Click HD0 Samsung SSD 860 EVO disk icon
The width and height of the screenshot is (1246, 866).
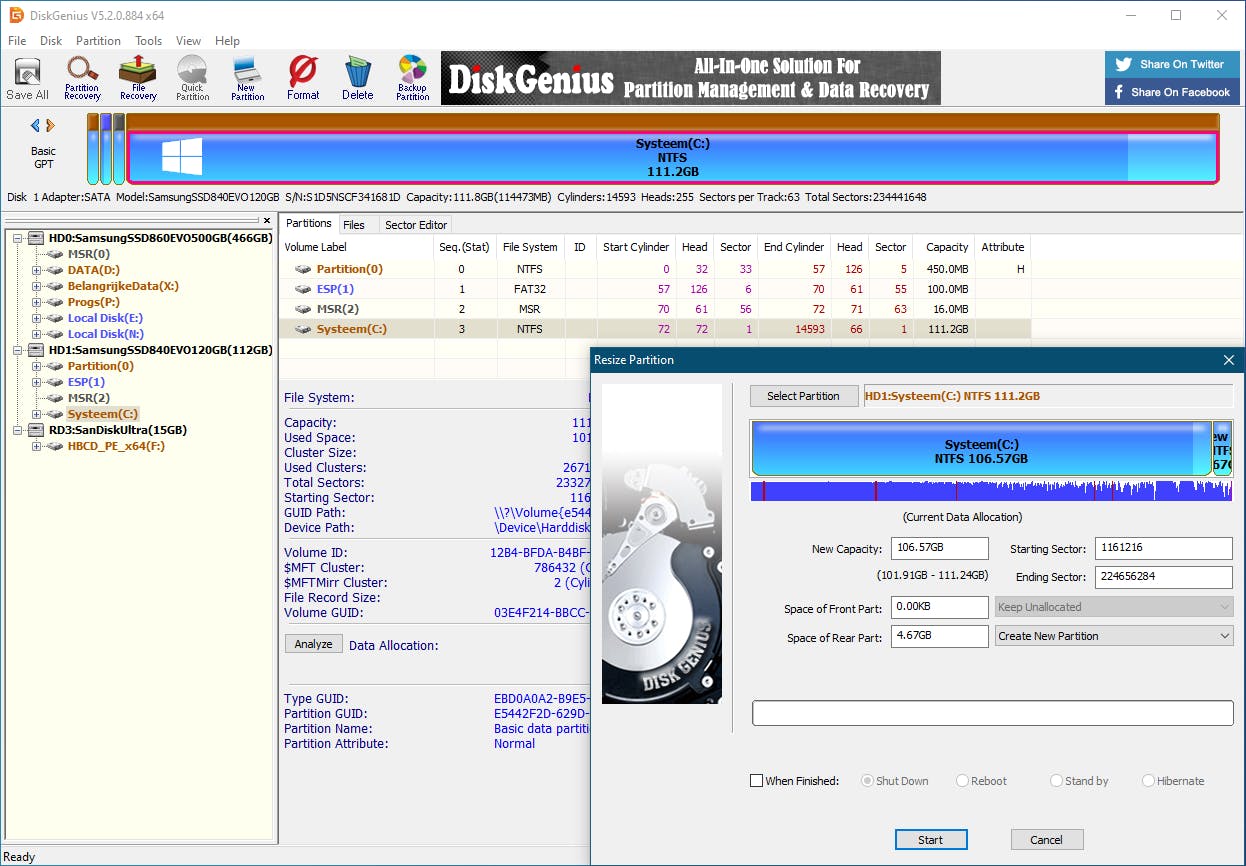click(36, 238)
